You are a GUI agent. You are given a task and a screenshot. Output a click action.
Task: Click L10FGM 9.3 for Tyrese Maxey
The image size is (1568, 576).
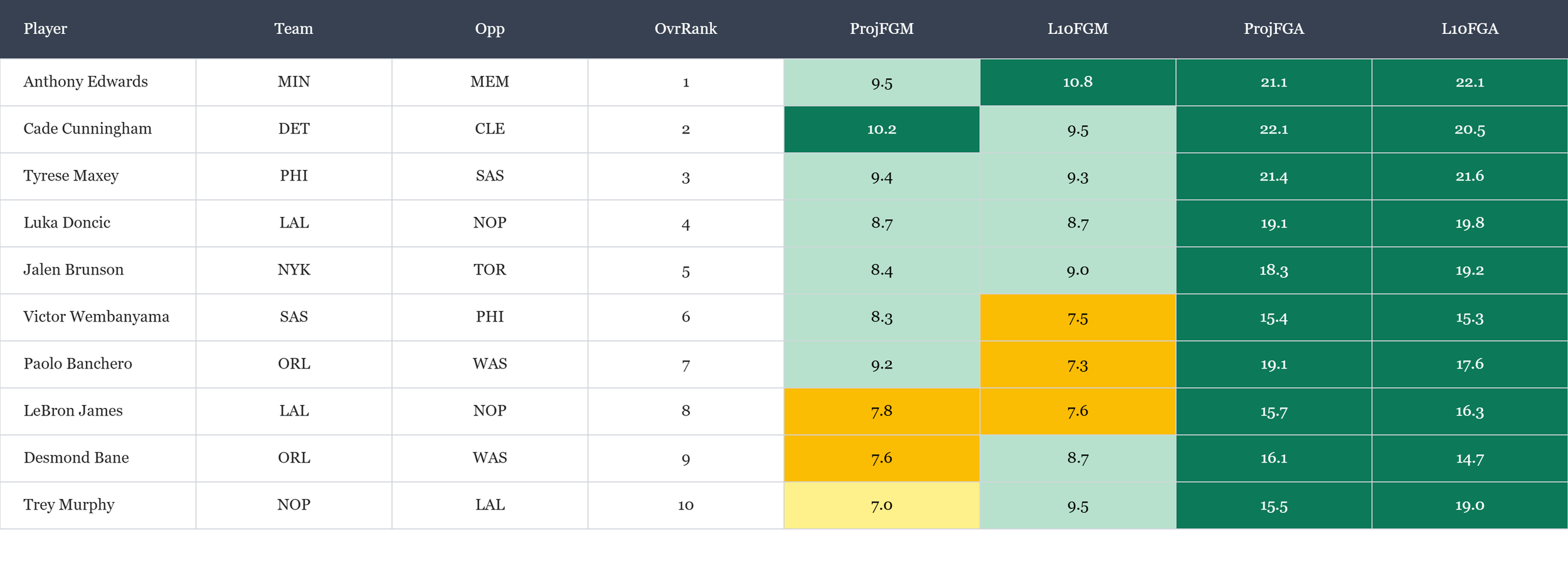point(1078,176)
